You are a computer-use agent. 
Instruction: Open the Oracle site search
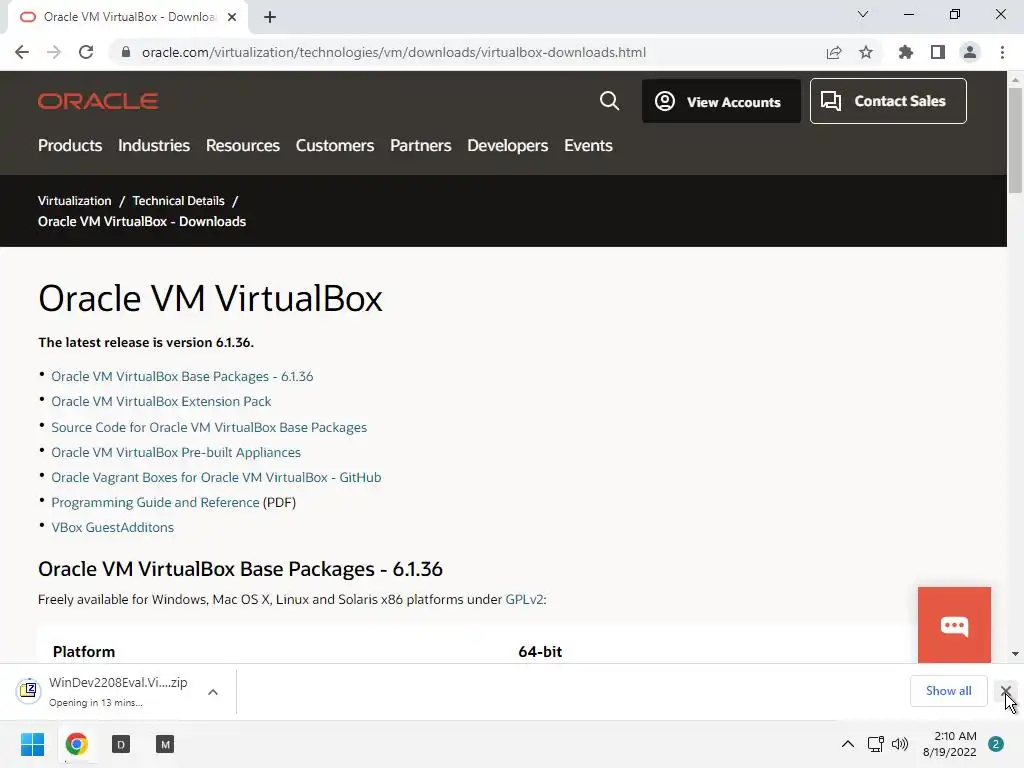[x=609, y=101]
